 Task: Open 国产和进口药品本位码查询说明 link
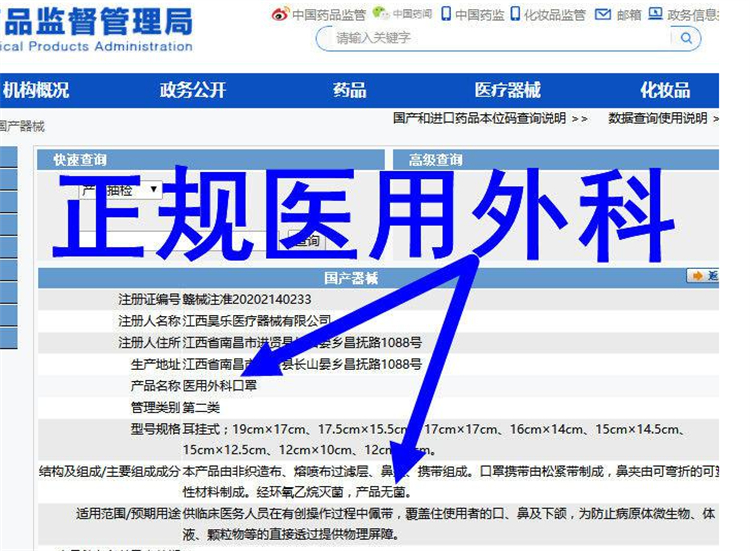(x=490, y=118)
